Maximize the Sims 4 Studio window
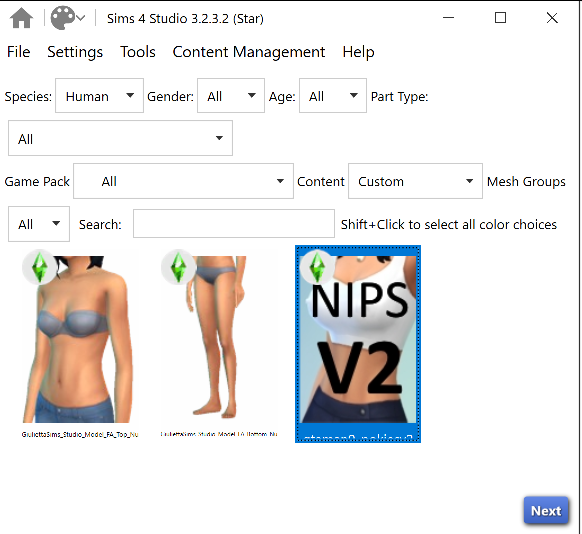Image resolution: width=582 pixels, height=534 pixels. pyautogui.click(x=500, y=17)
